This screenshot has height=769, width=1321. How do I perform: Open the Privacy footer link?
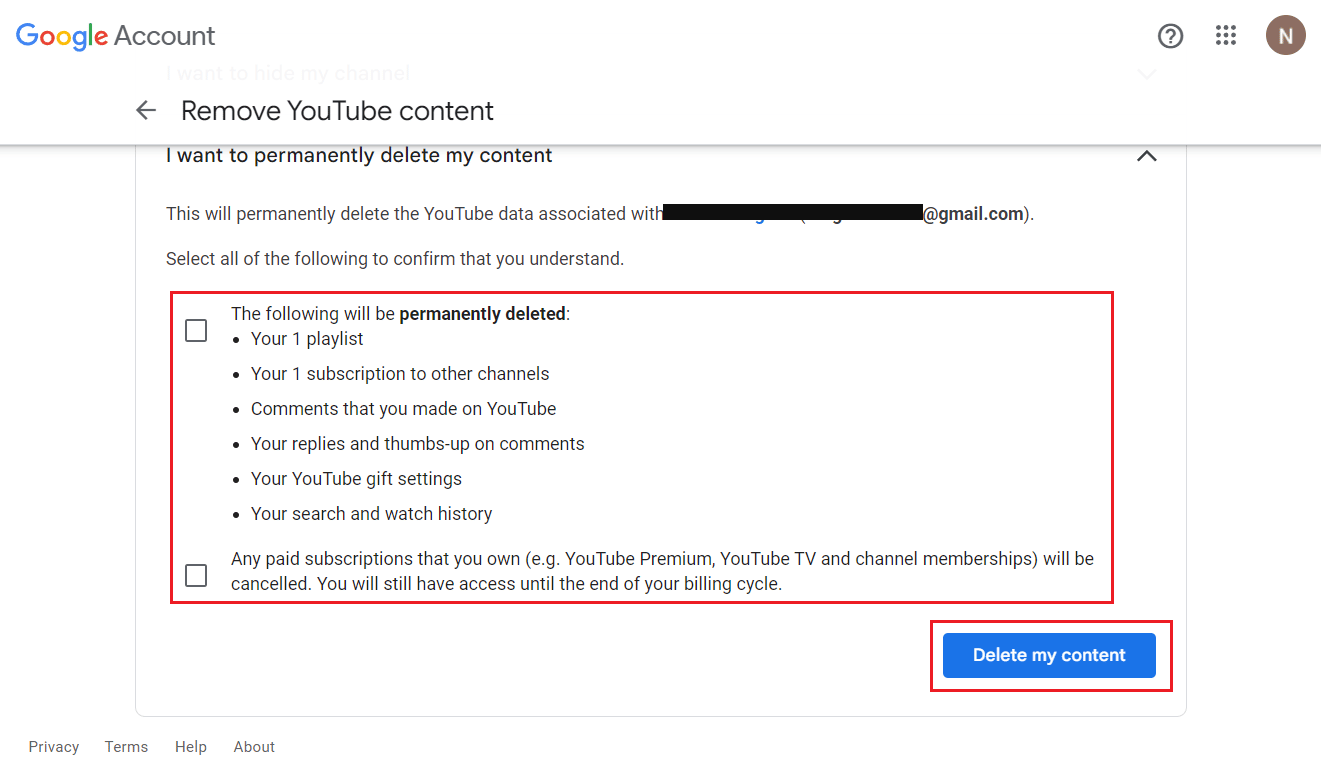(x=54, y=747)
